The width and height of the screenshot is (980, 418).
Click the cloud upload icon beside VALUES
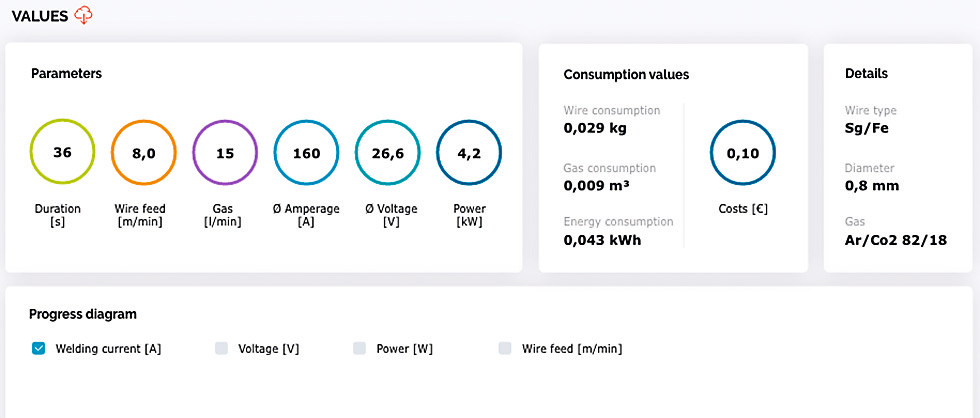(x=84, y=14)
